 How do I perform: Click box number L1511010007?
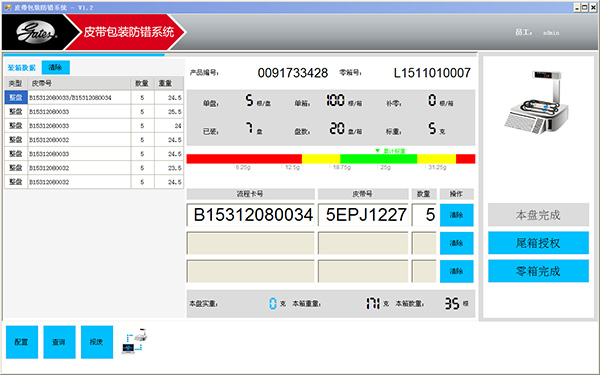(432, 73)
